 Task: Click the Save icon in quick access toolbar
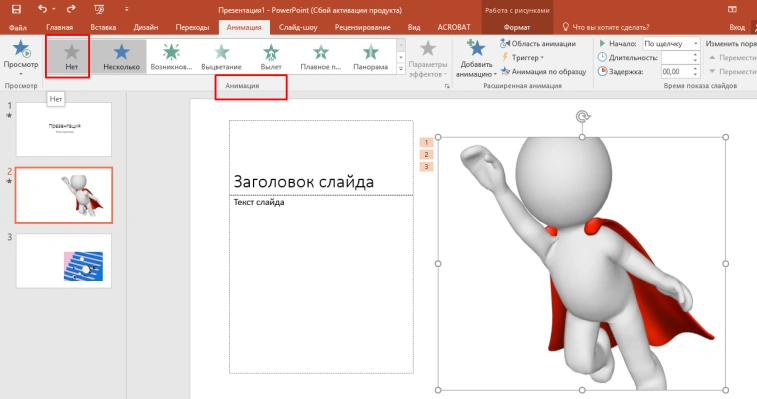(16, 9)
